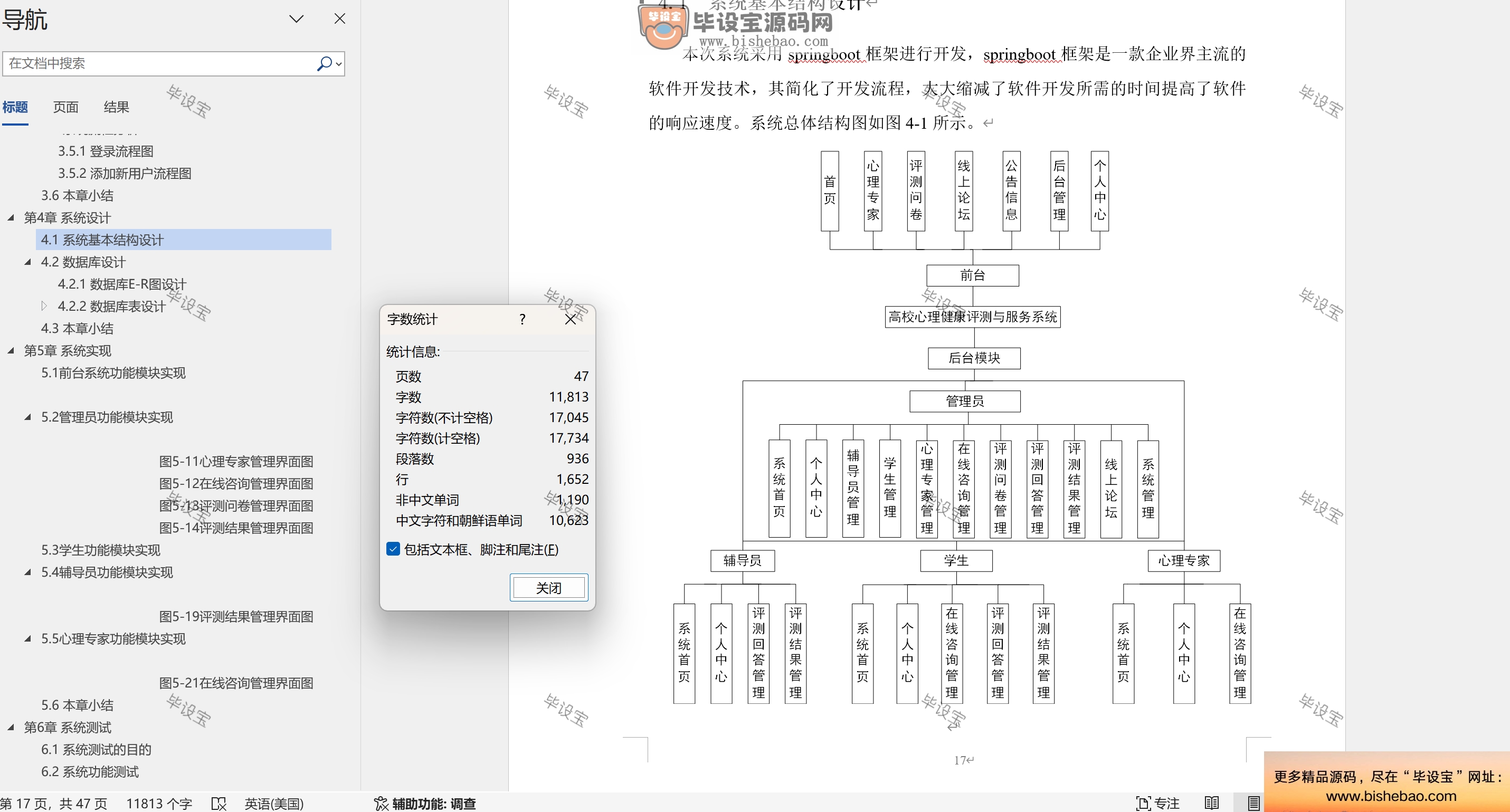The height and width of the screenshot is (812, 1510).
Task: Select 图5-11心理专家管理界面图 entry
Action: click(235, 462)
